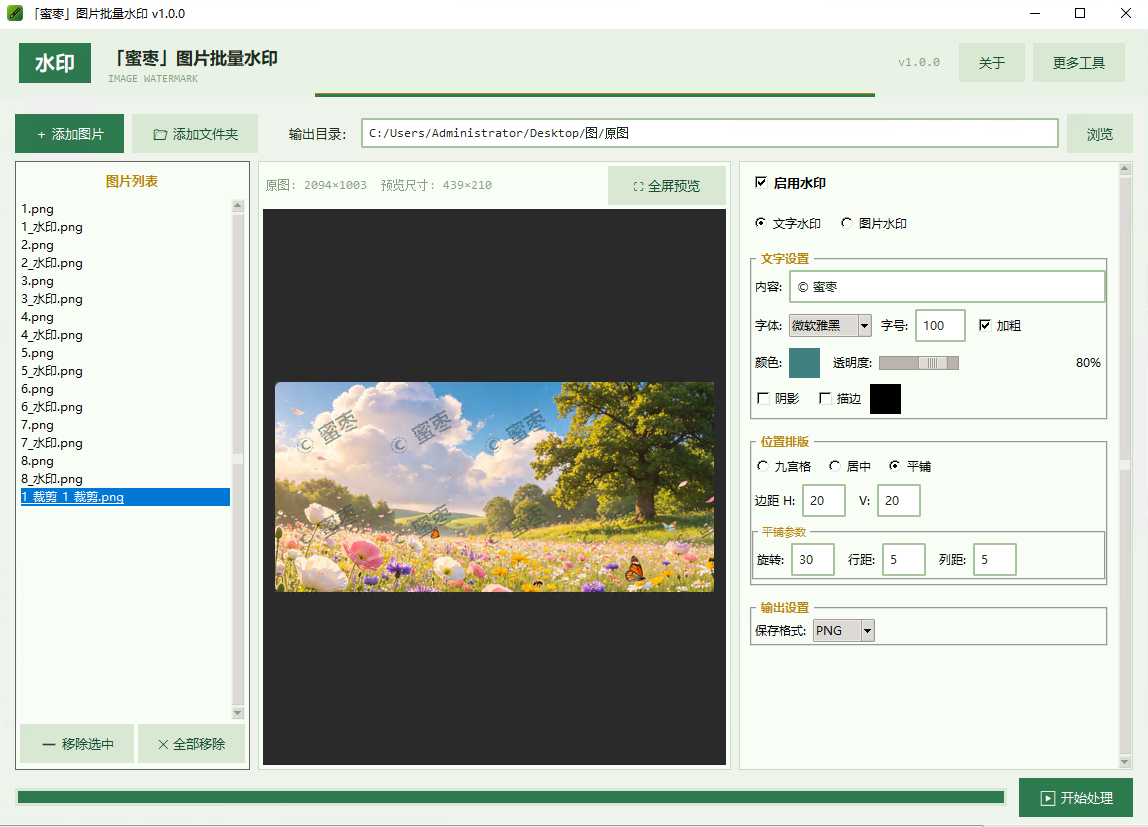
Task: Pick the black stroke color swatch
Action: click(885, 399)
